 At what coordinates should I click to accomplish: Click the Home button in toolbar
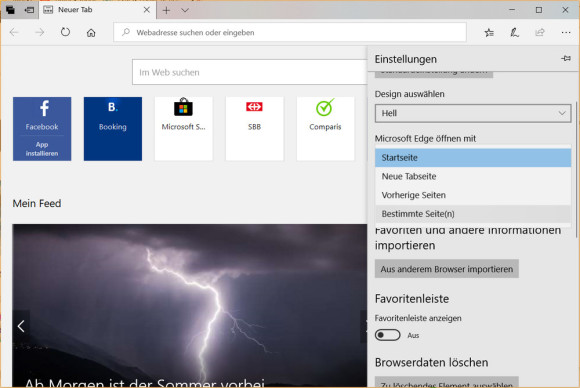91,33
